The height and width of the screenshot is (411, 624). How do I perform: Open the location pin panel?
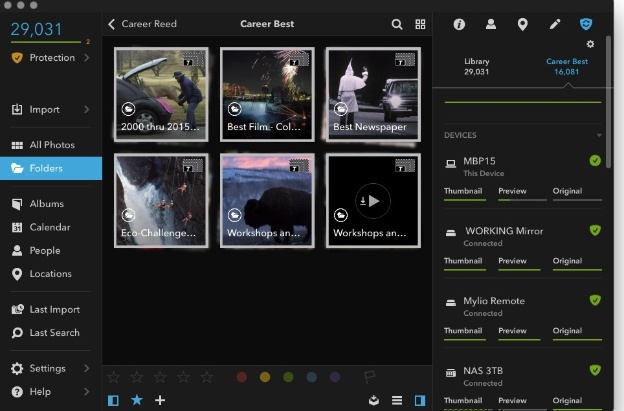coord(522,24)
